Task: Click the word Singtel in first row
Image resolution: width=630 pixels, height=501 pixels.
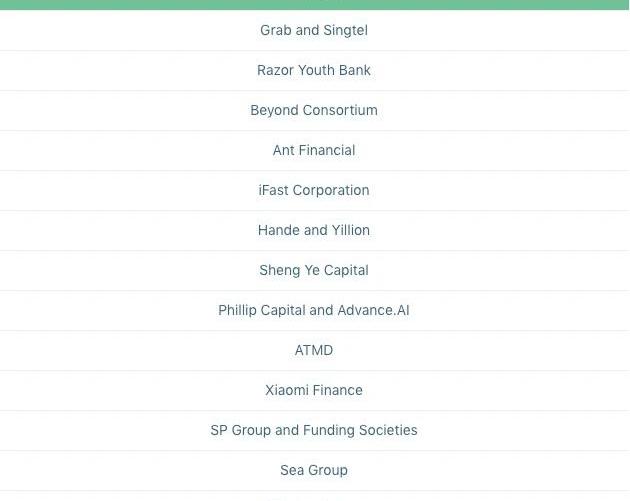Action: 346,31
